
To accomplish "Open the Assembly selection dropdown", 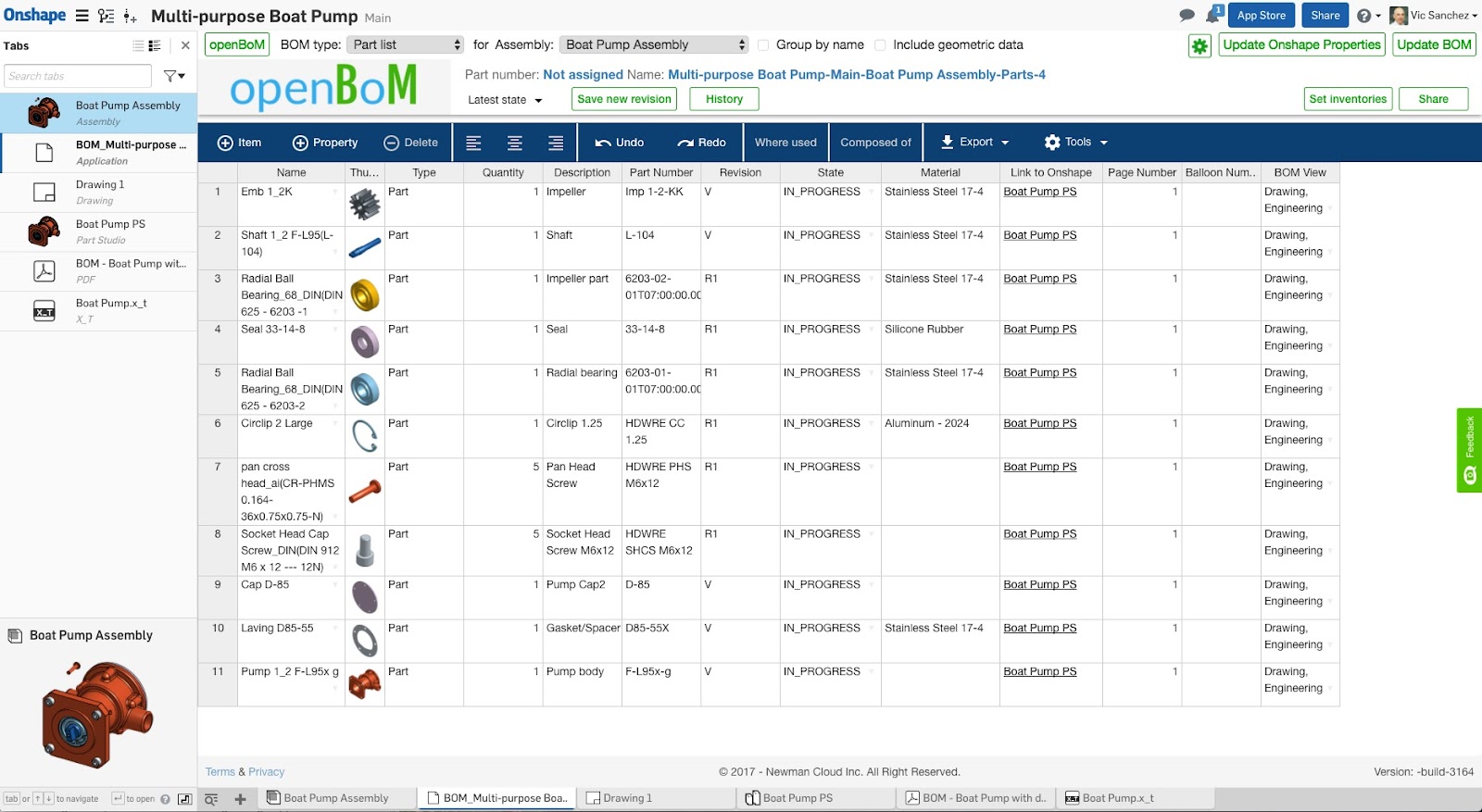I will pos(654,44).
